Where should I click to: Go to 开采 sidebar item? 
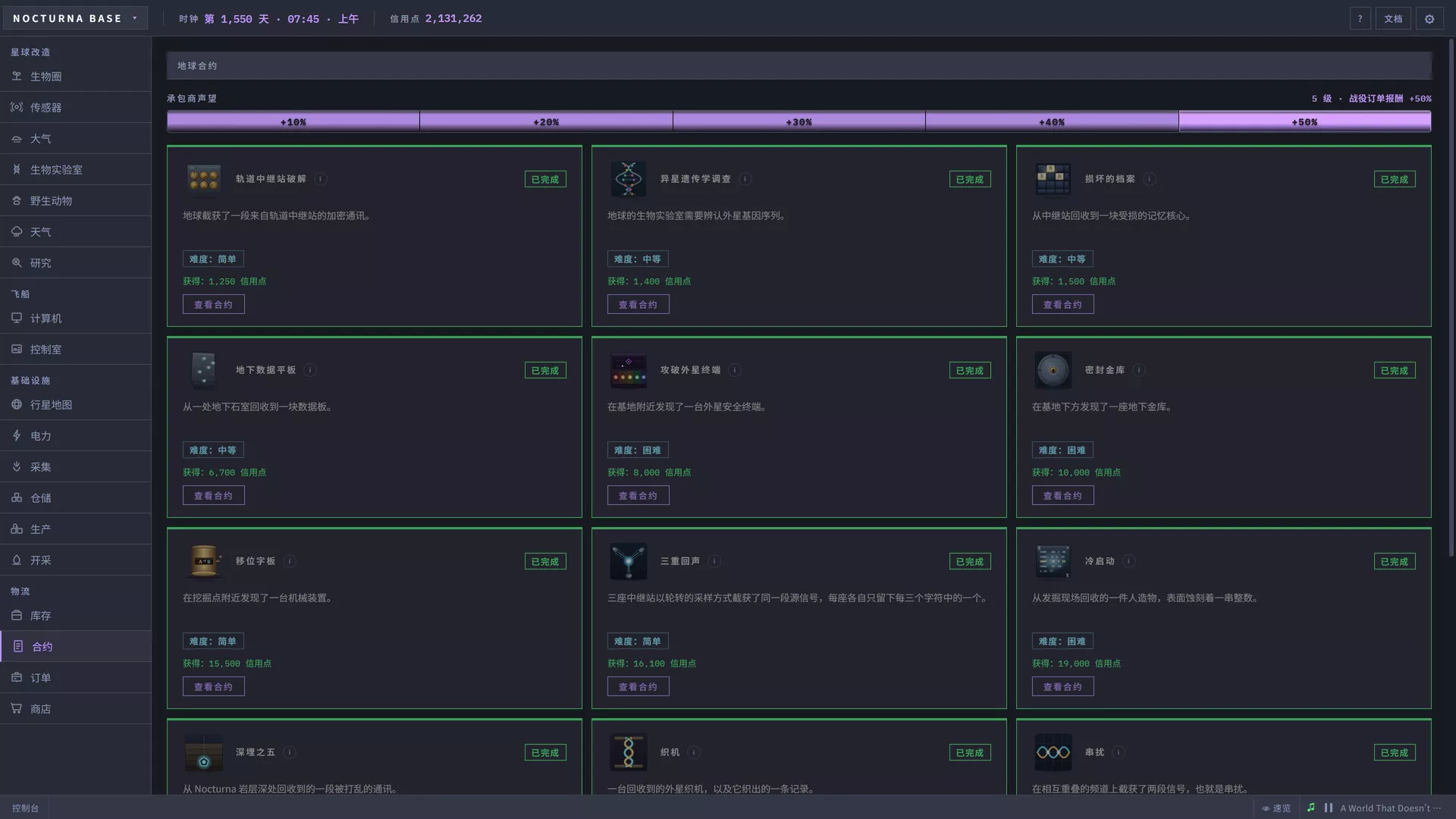(x=76, y=560)
